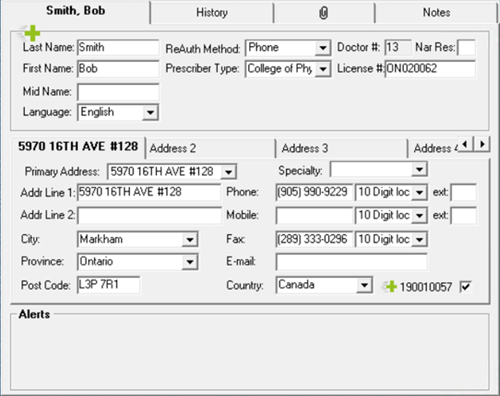Open the Country dropdown
The image size is (500, 396).
364,285
